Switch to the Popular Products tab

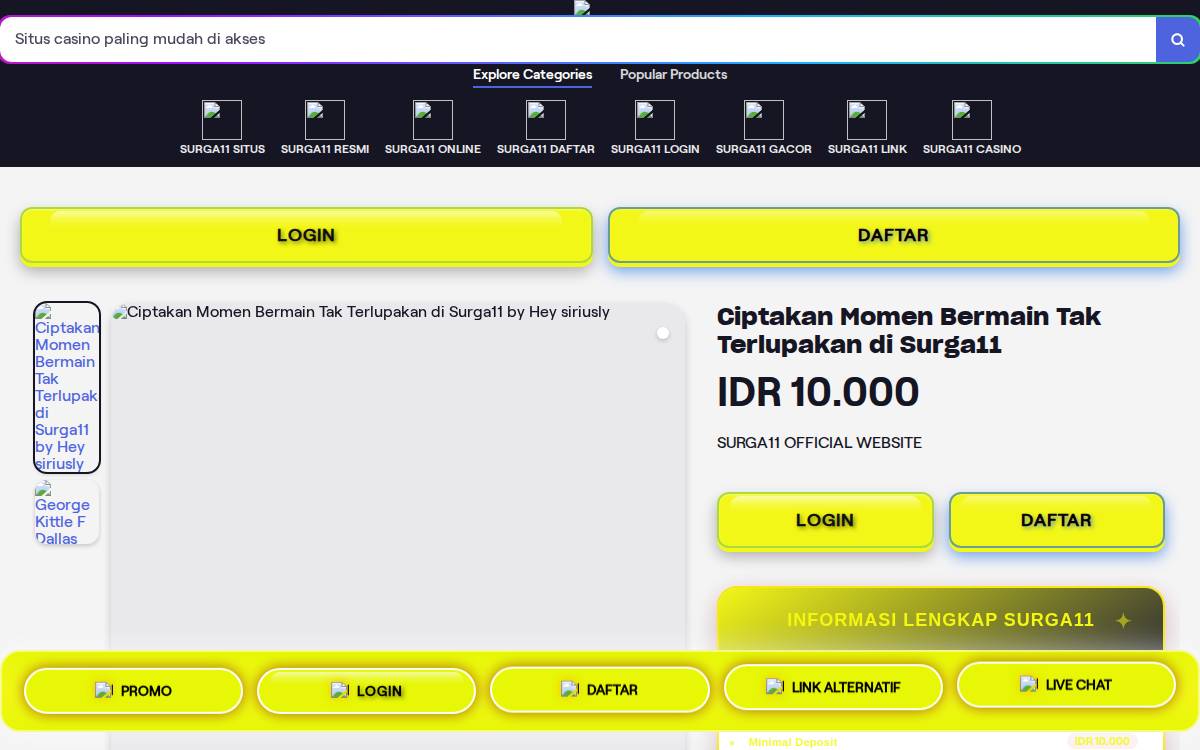point(673,75)
